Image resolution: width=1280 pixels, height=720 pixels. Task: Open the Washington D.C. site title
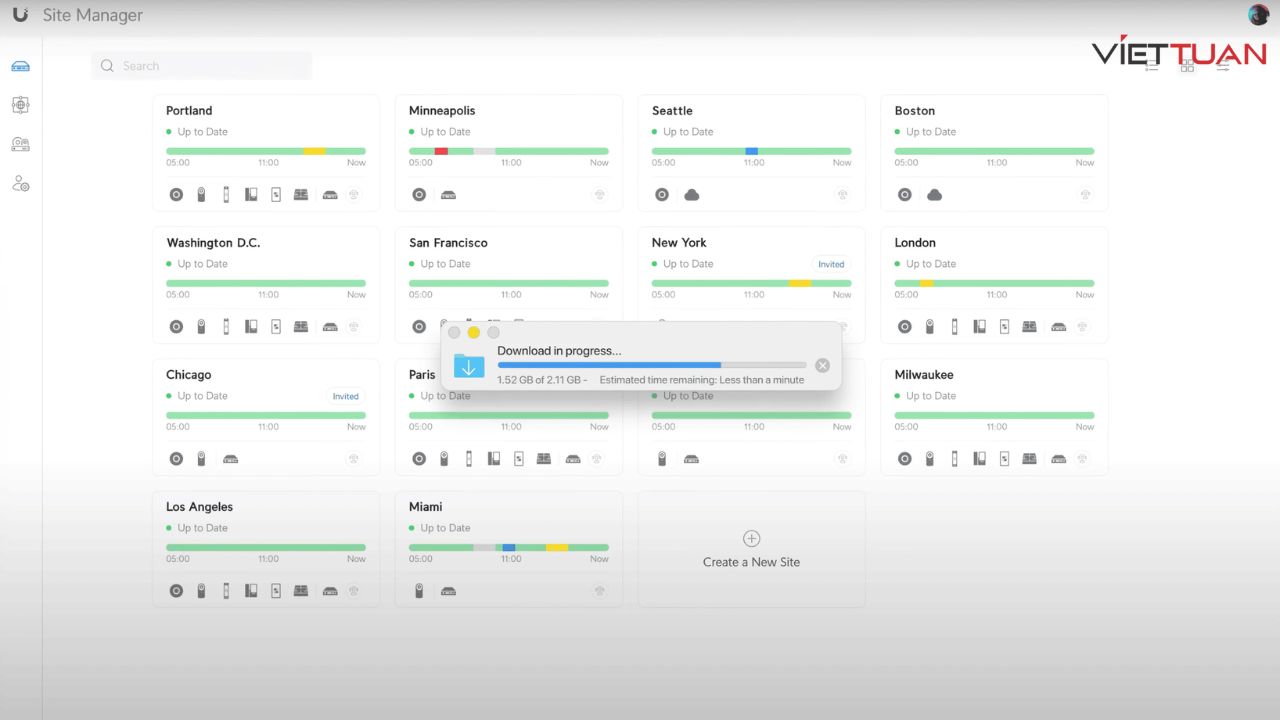(213, 243)
